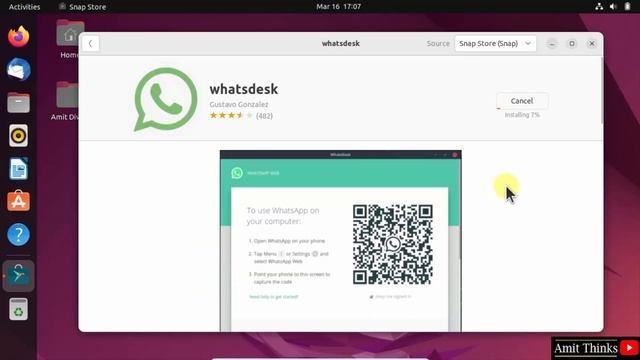
Task: Go back using the header back arrow
Action: point(90,43)
